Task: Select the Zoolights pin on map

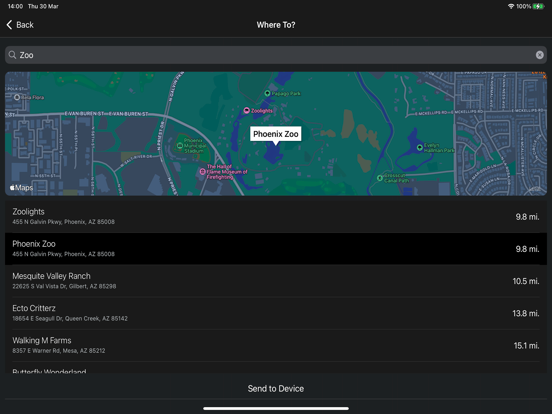Action: pos(247,111)
